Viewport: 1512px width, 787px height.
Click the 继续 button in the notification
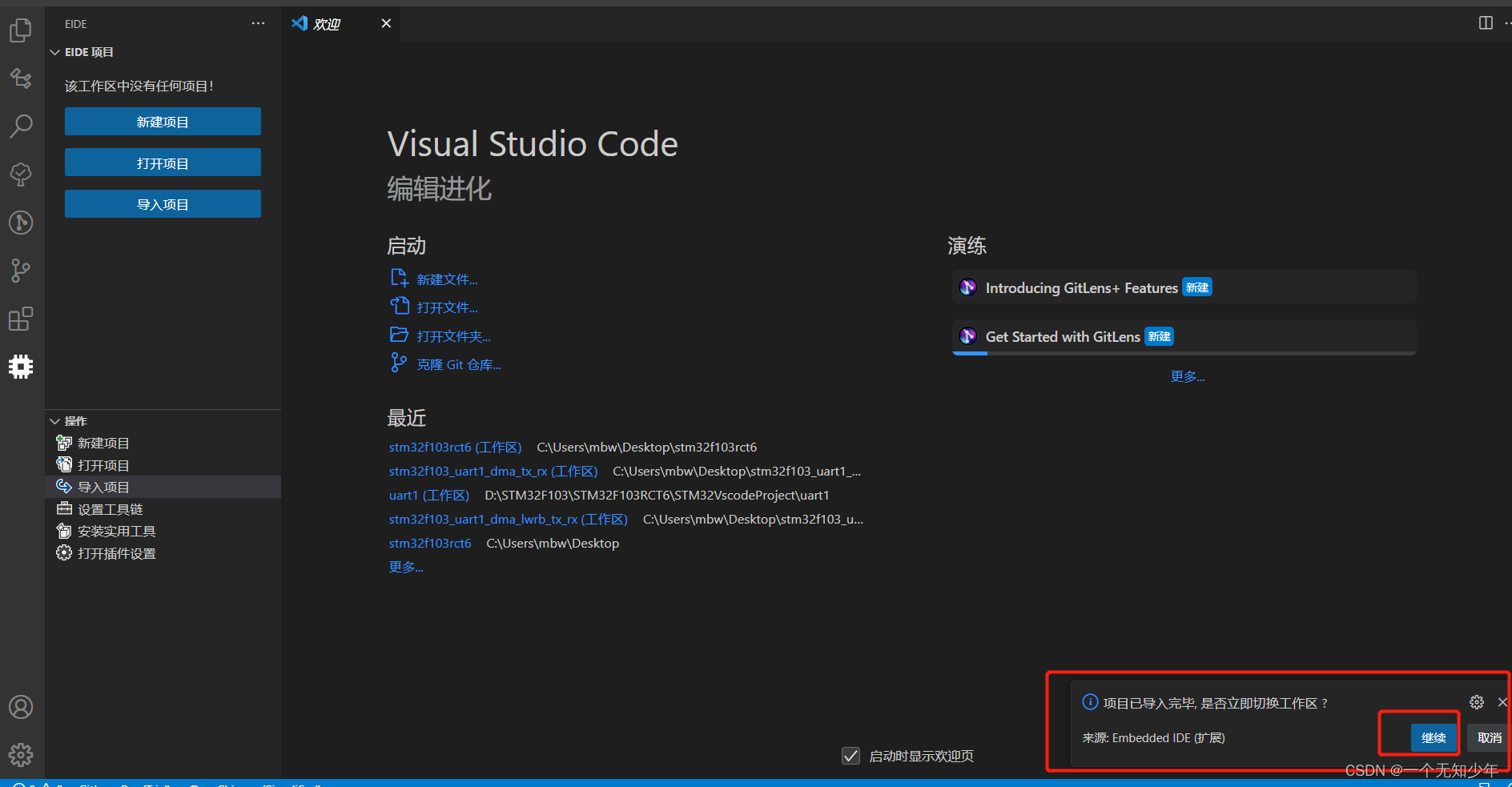pyautogui.click(x=1434, y=737)
